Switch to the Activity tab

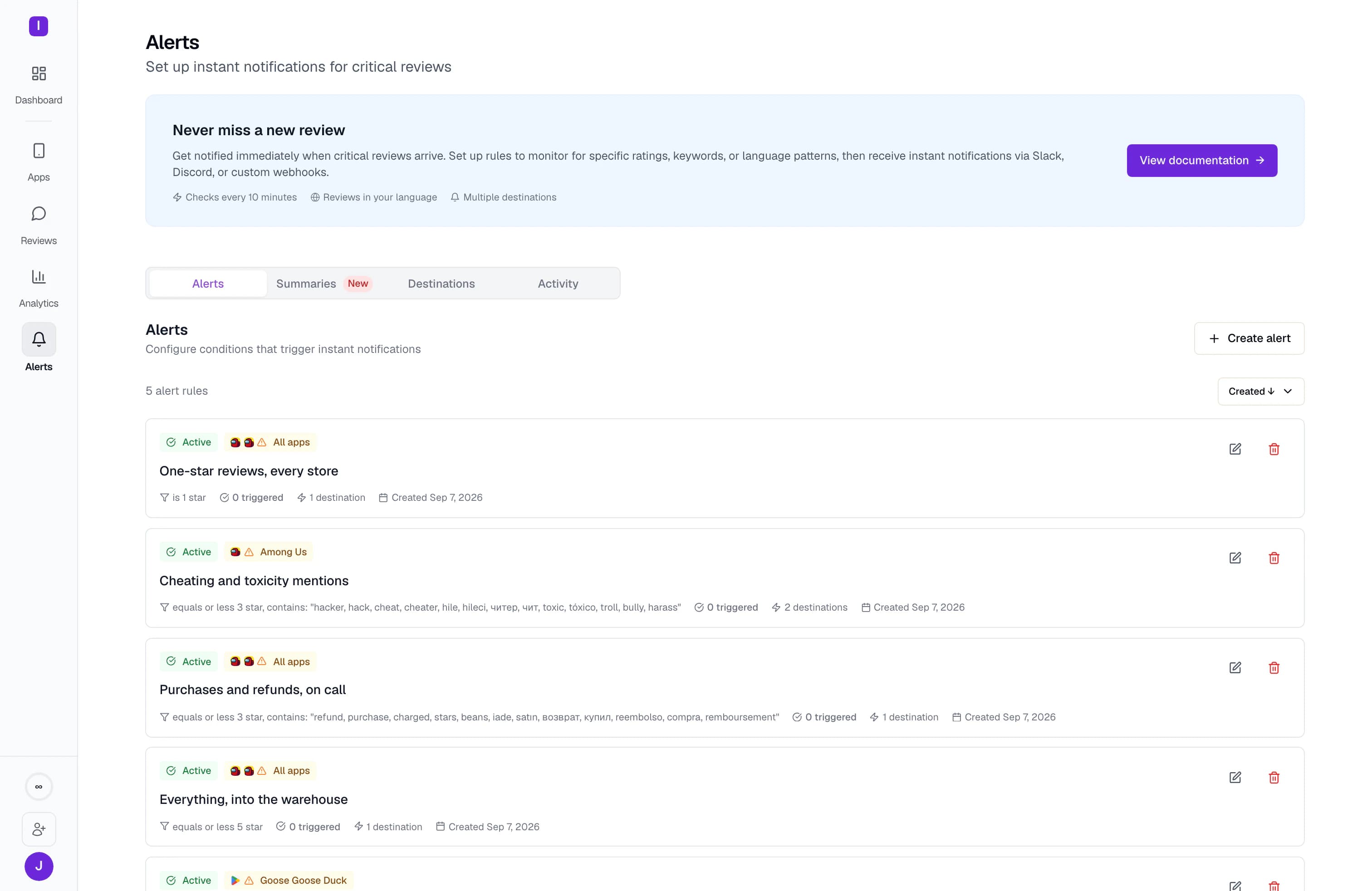point(558,284)
